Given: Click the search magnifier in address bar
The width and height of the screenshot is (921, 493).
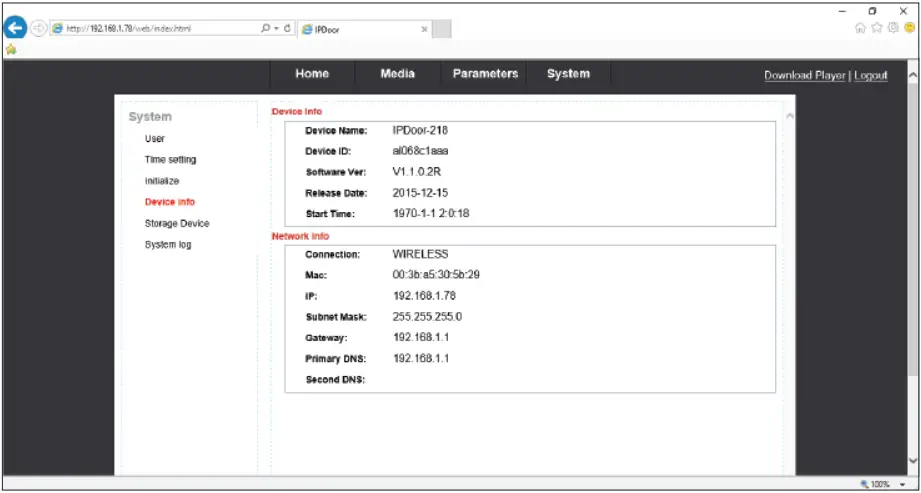Looking at the screenshot, I should click(x=265, y=28).
